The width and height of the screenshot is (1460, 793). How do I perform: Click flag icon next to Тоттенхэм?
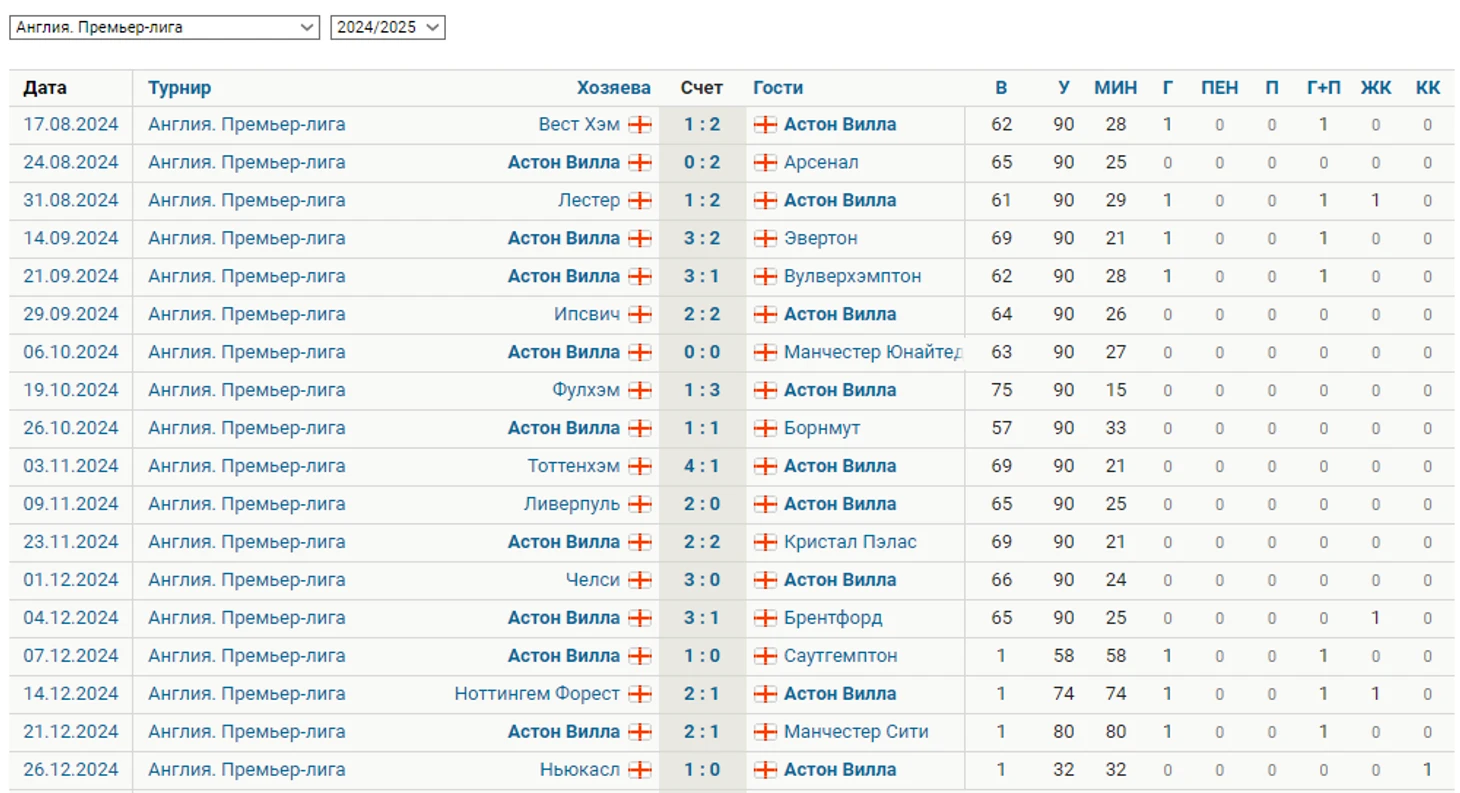[x=640, y=467]
